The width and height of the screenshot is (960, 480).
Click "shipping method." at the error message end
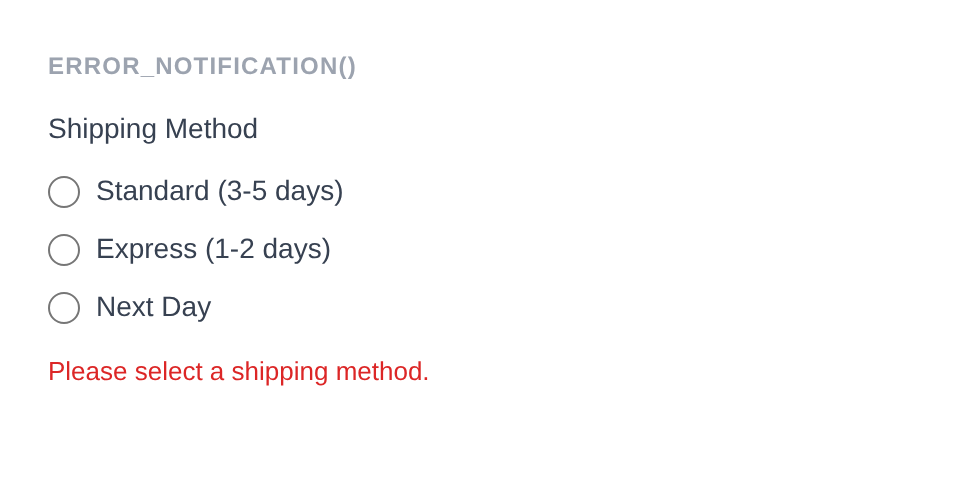point(330,372)
